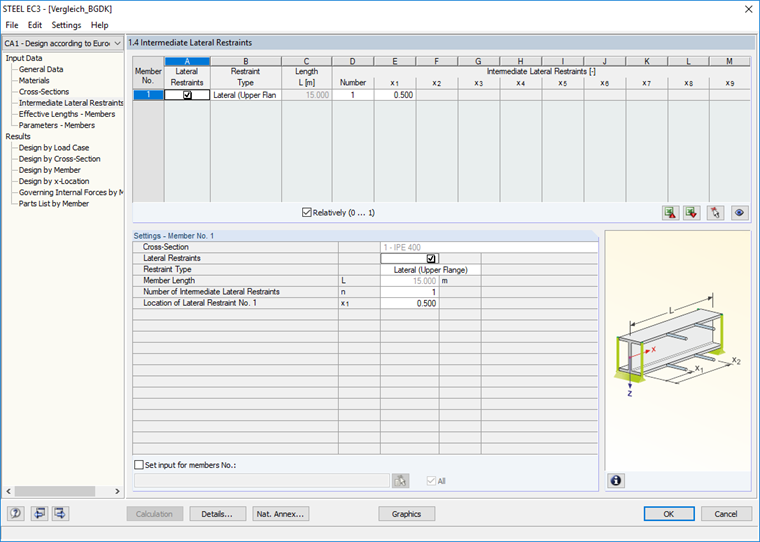Viewport: 760px width, 542px height.
Task: Click navigator scrollbar right arrow
Action: click(117, 491)
